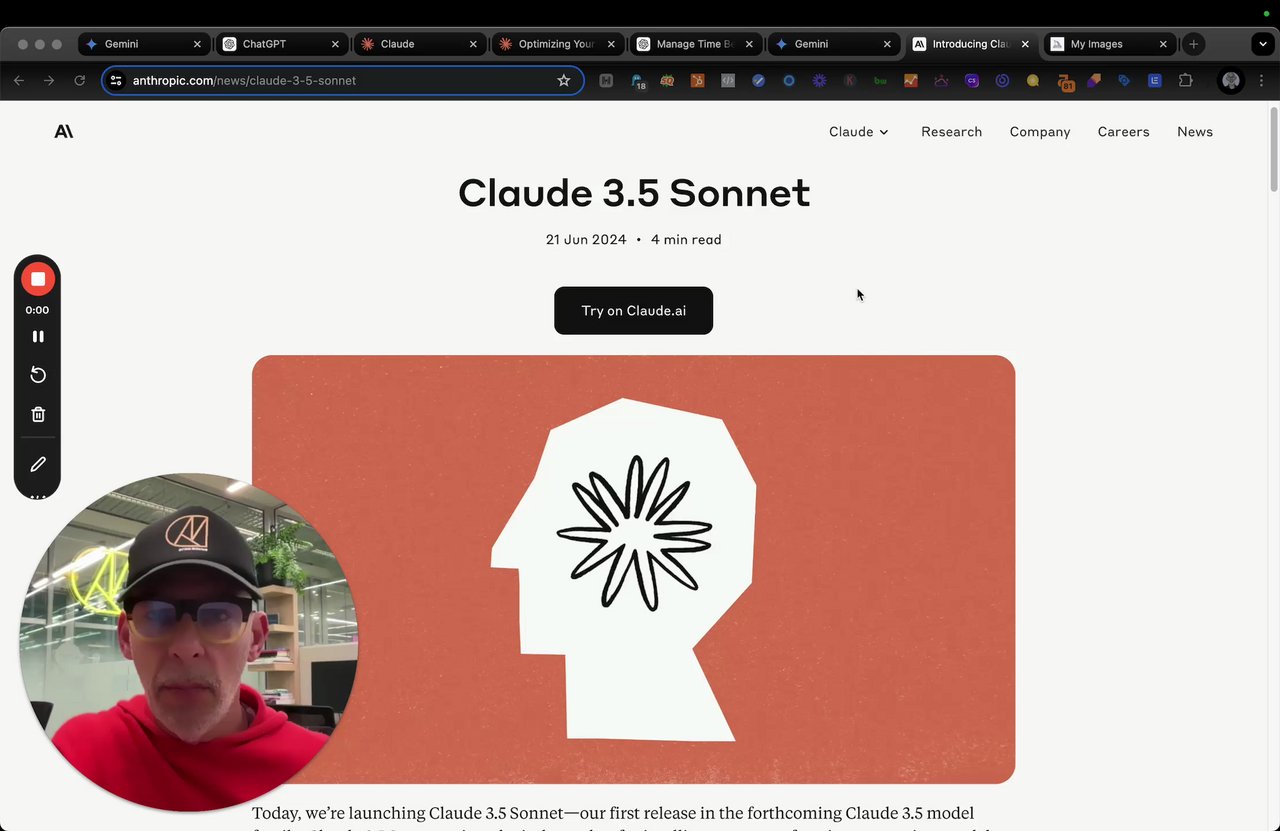The height and width of the screenshot is (831, 1280).
Task: Click the purple sunburst extension icon
Action: pos(819,80)
